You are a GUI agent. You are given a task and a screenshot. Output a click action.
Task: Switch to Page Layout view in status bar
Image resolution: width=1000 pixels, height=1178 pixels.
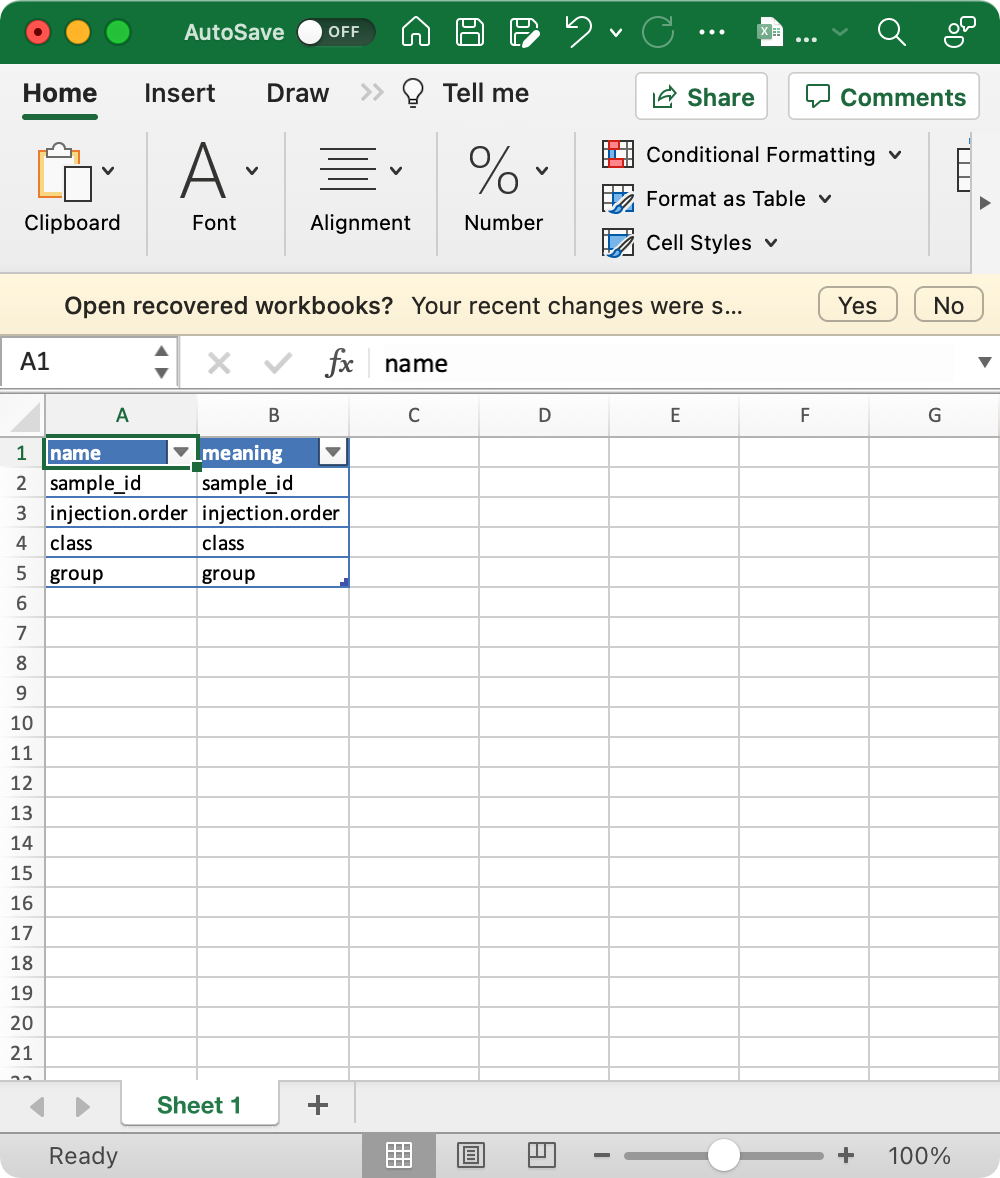pyautogui.click(x=470, y=1155)
